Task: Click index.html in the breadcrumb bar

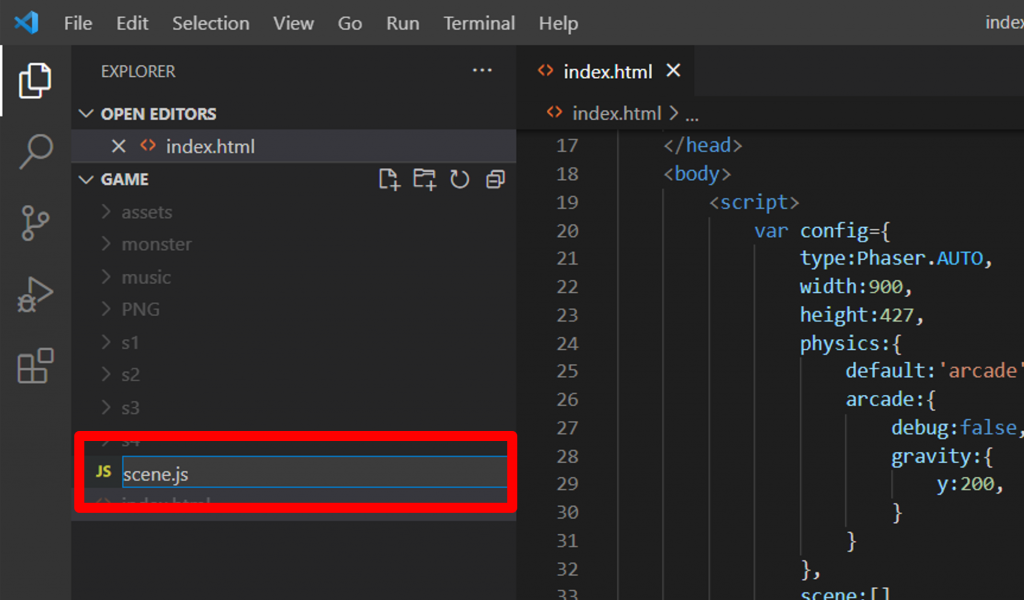Action: click(x=616, y=114)
